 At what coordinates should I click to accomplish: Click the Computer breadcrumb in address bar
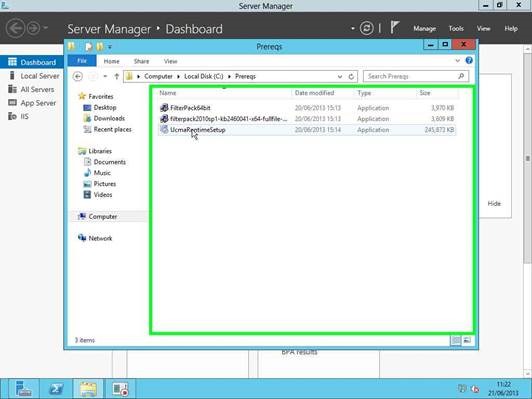(x=158, y=76)
